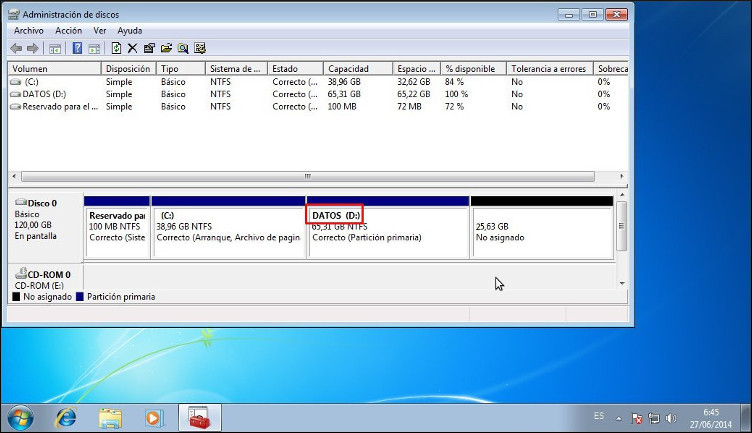Image resolution: width=752 pixels, height=433 pixels.
Task: Launch Internet Explorer from the taskbar
Action: (66, 418)
